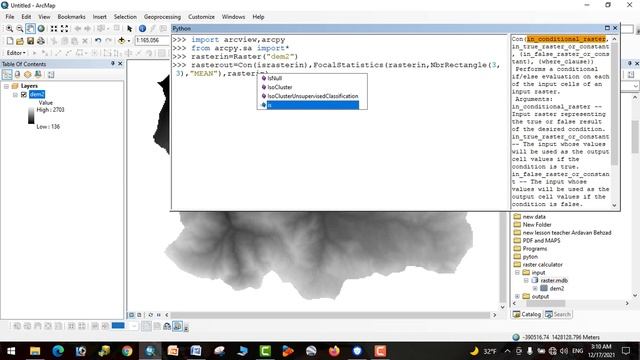Pause map drawing
The image size is (640, 360).
point(159,315)
